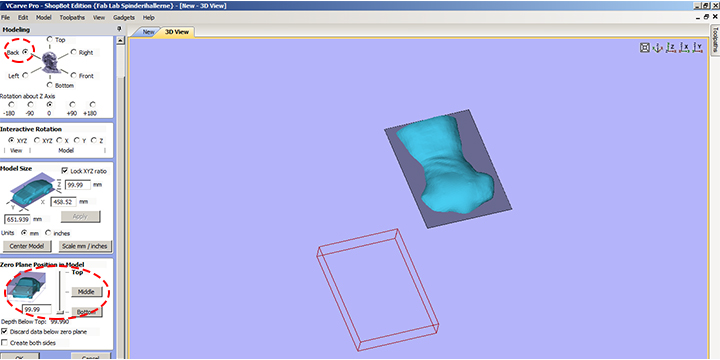Toggle Discard data below zero plane

click(5, 331)
